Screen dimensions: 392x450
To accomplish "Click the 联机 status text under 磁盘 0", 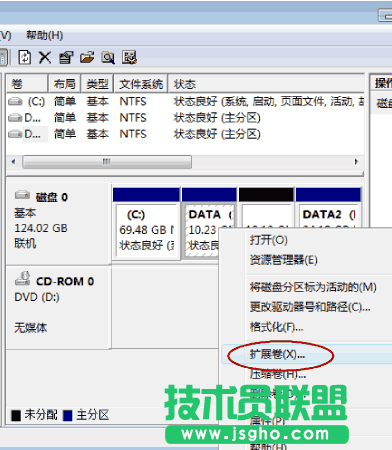I will [25, 243].
